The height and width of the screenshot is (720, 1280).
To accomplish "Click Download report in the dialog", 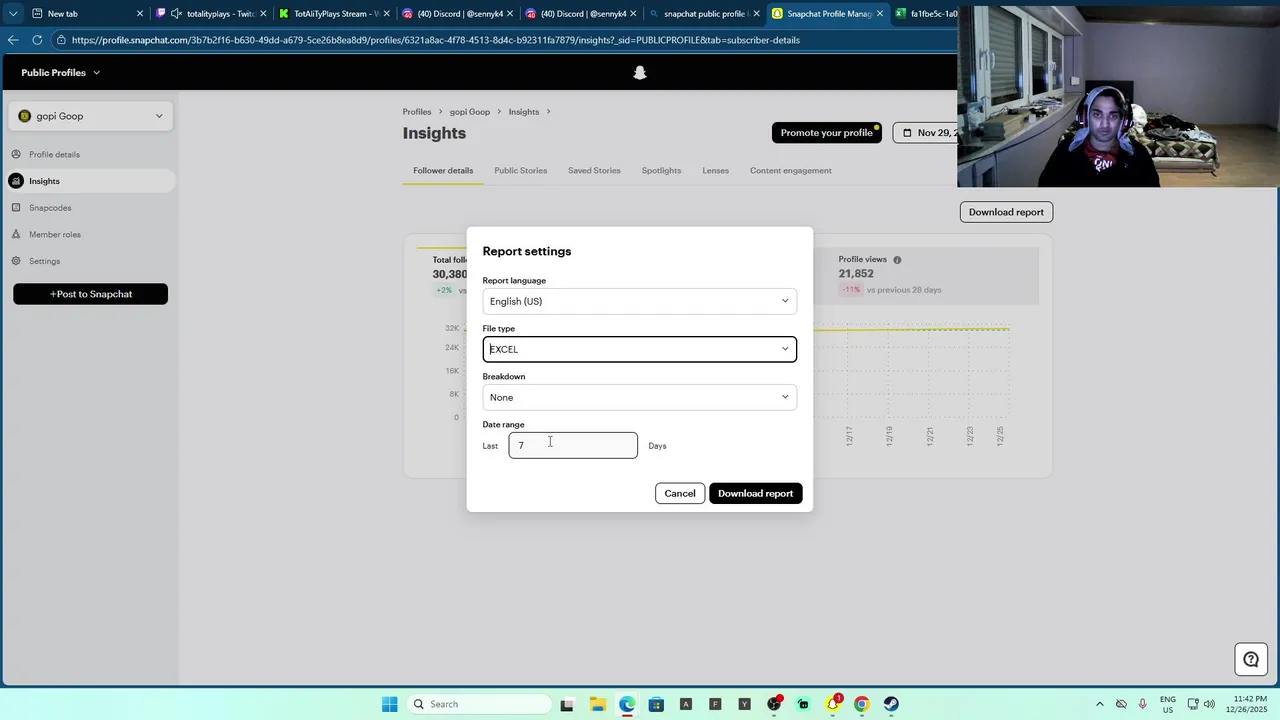I will 755,493.
